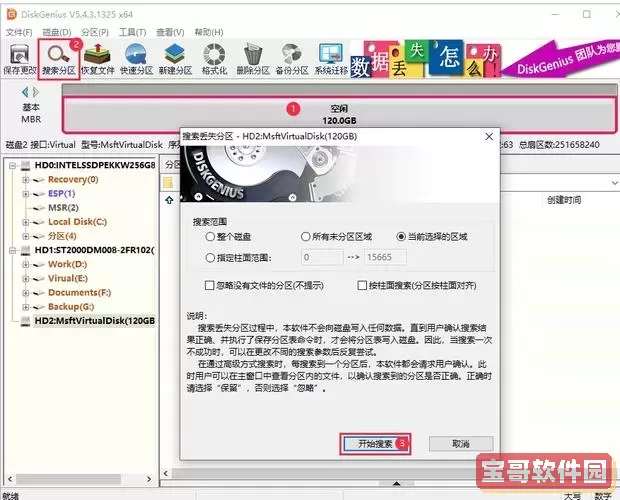Click the HD0 disk drive icon
This screenshot has height=500, width=620.
[x=25, y=165]
